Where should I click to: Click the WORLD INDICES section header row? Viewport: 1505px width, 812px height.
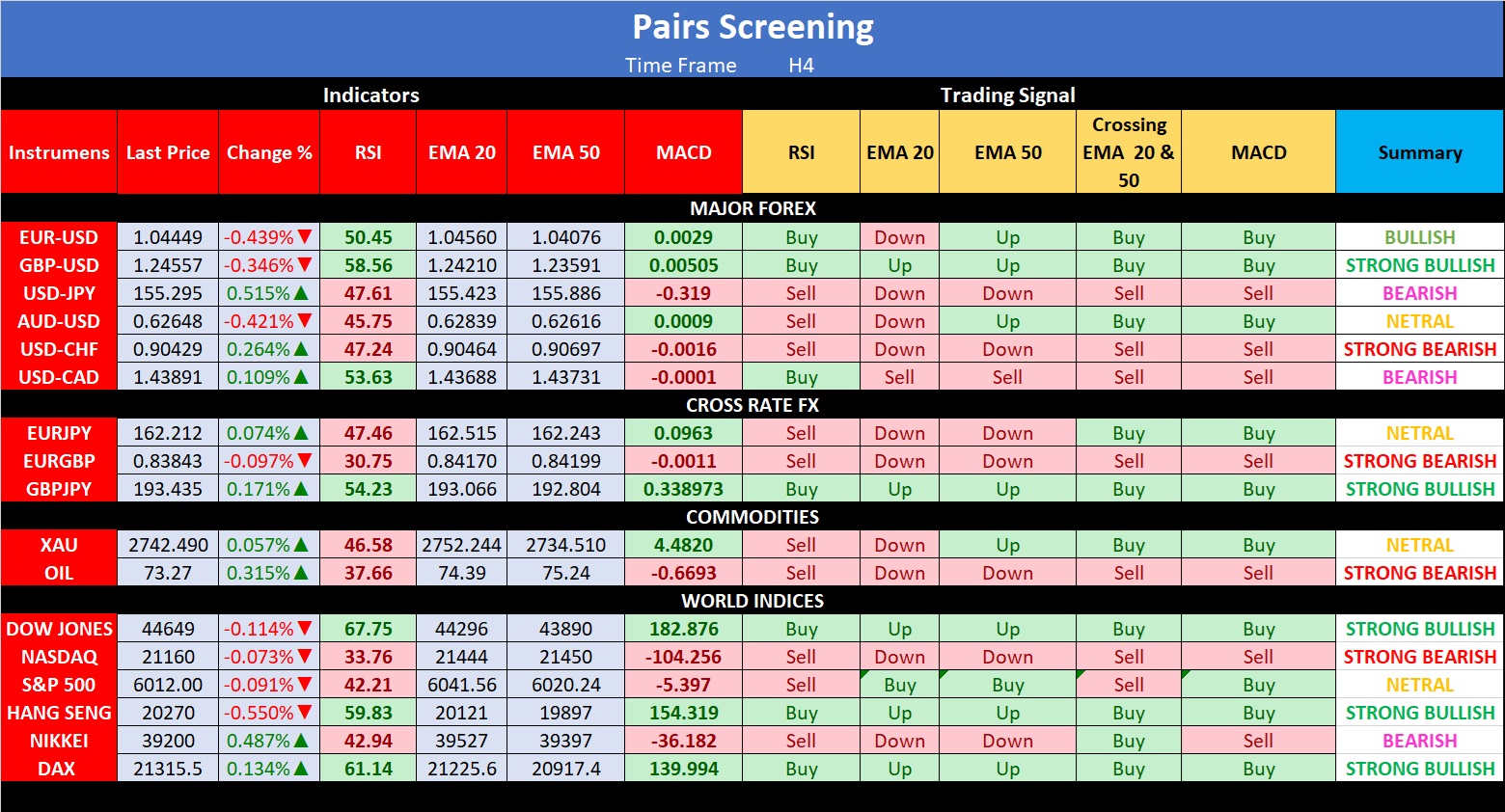[752, 601]
